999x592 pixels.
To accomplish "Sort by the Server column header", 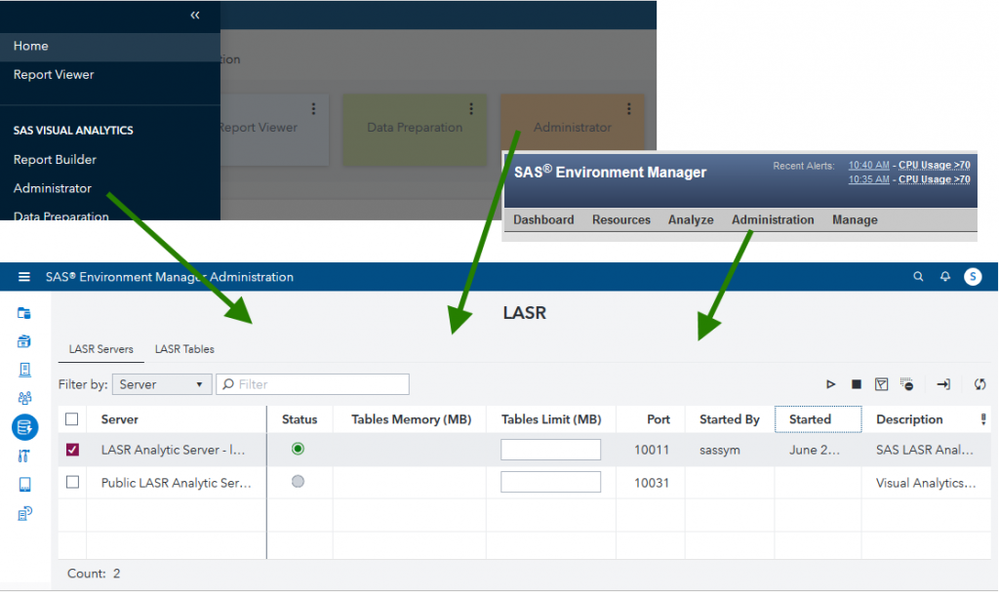I will click(x=120, y=419).
